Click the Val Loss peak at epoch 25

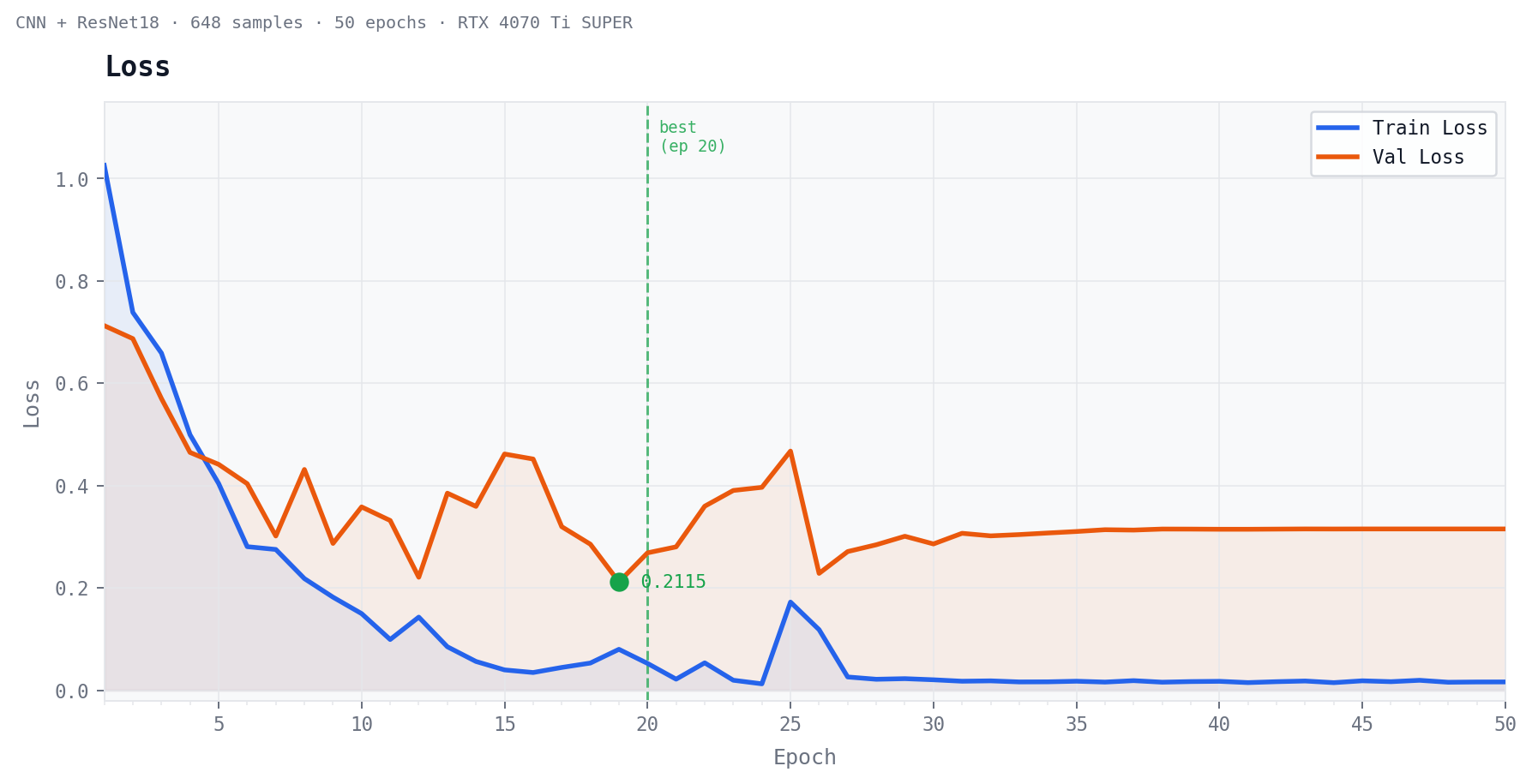[790, 451]
